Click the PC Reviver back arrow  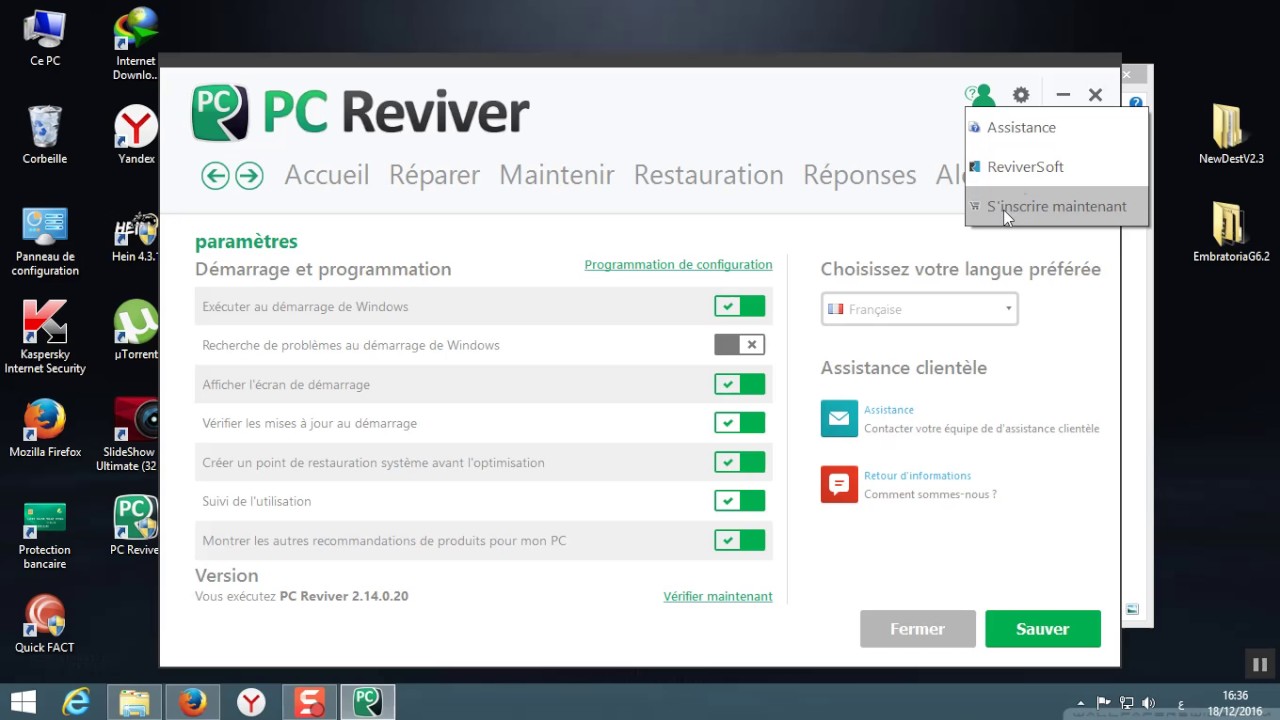coord(215,176)
